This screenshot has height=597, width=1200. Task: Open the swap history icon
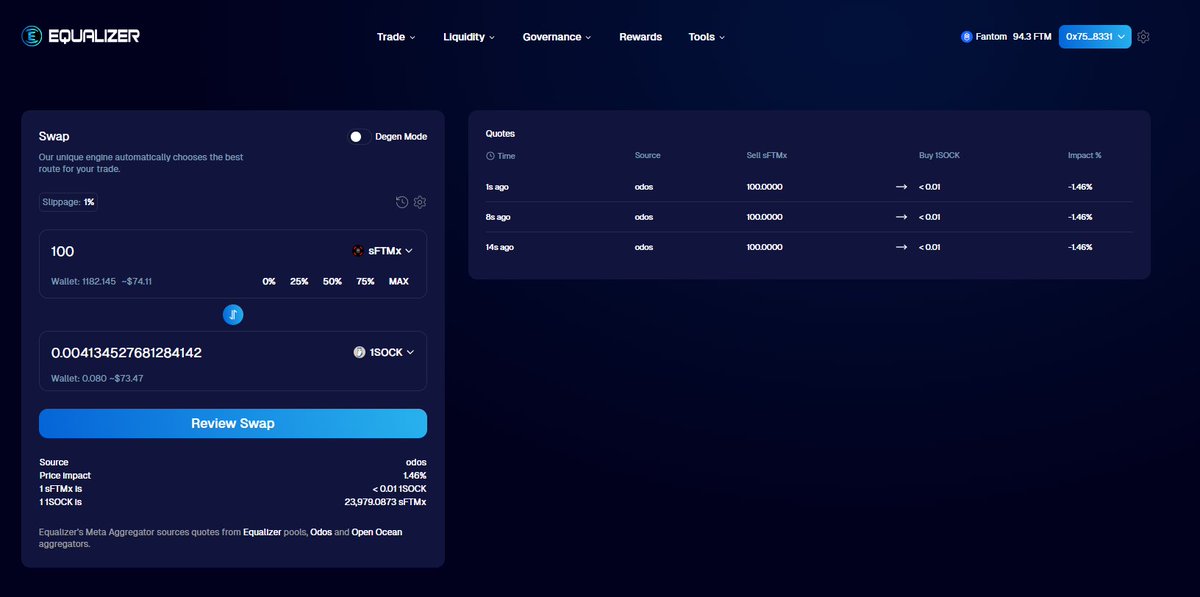click(x=402, y=202)
